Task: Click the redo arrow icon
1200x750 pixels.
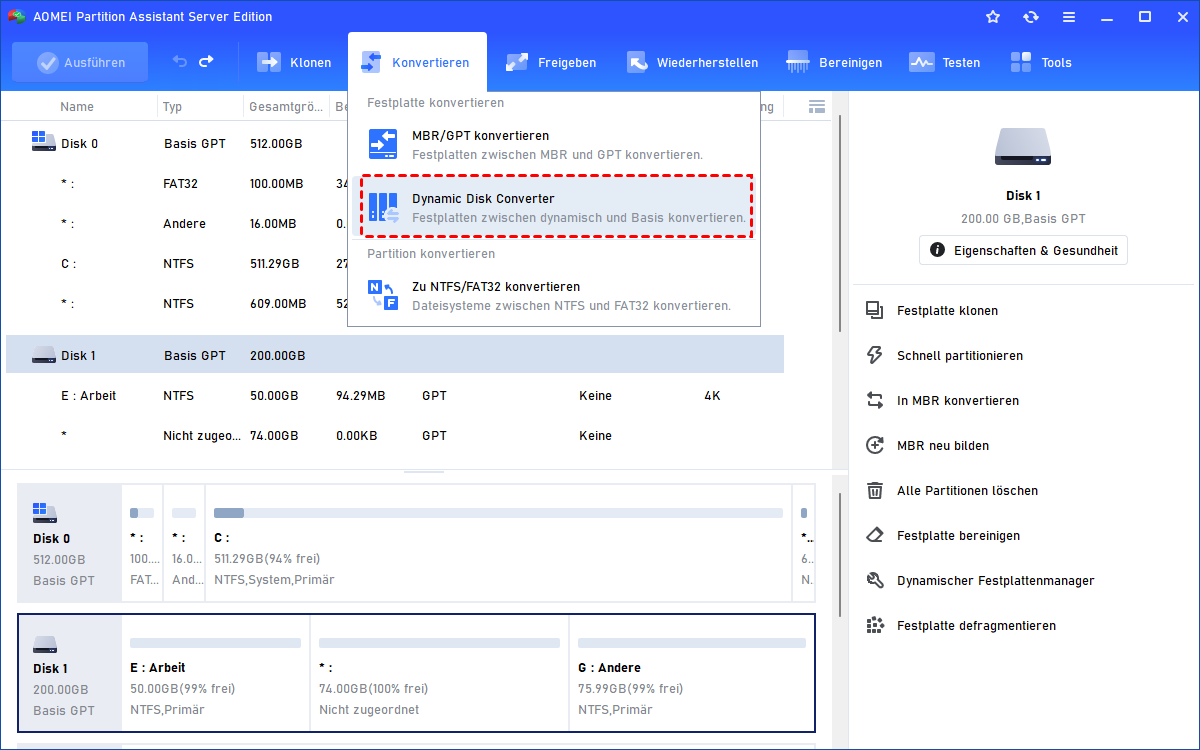Action: [206, 62]
